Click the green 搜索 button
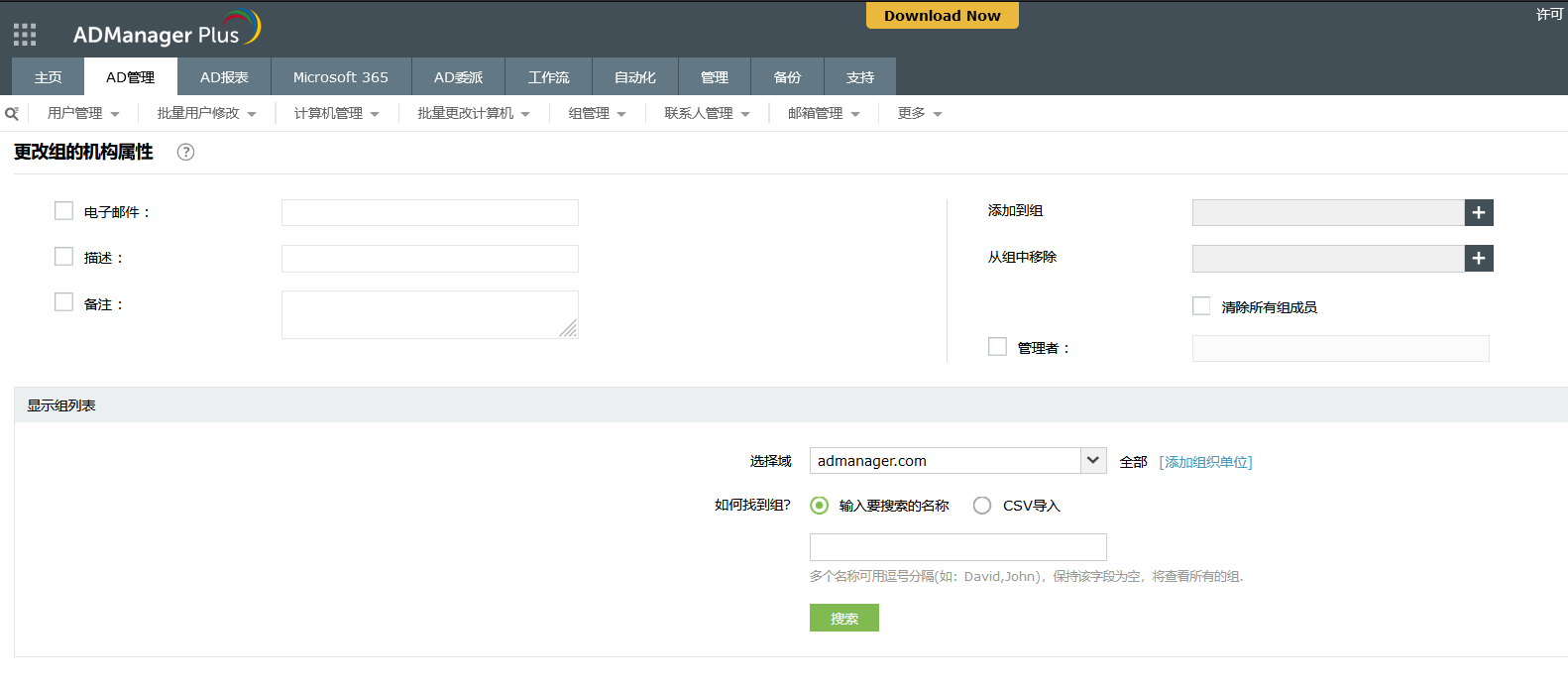1568x690 pixels. point(843,619)
